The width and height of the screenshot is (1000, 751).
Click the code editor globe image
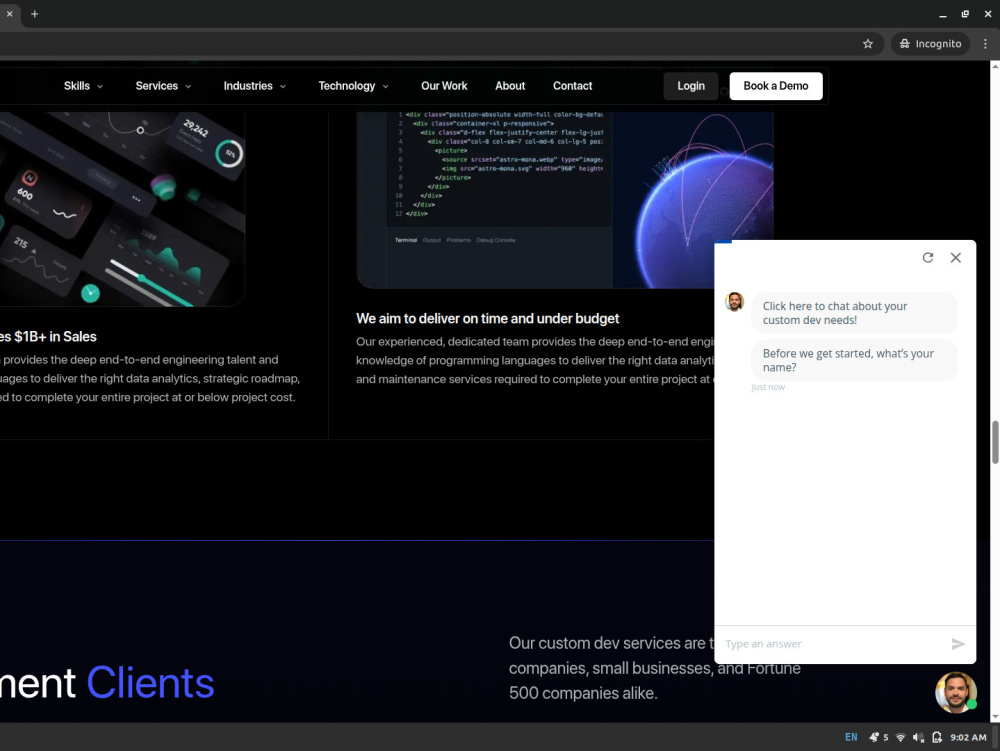565,200
